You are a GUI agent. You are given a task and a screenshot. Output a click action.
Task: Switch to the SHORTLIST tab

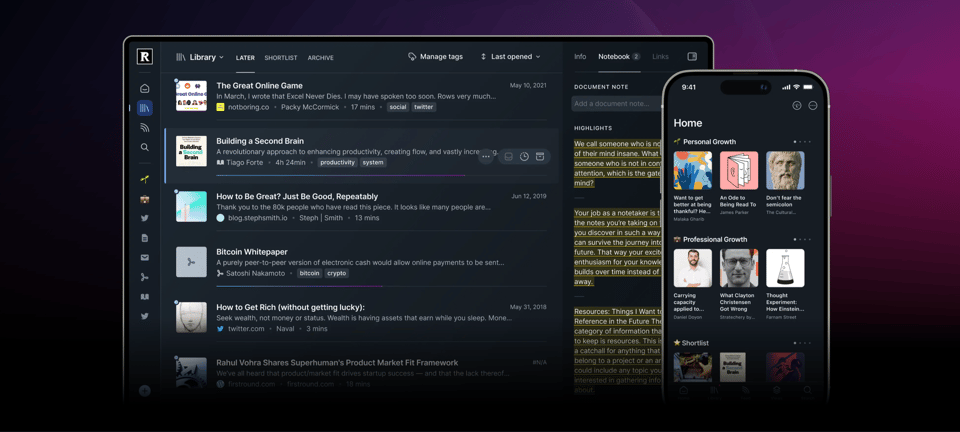pyautogui.click(x=280, y=58)
